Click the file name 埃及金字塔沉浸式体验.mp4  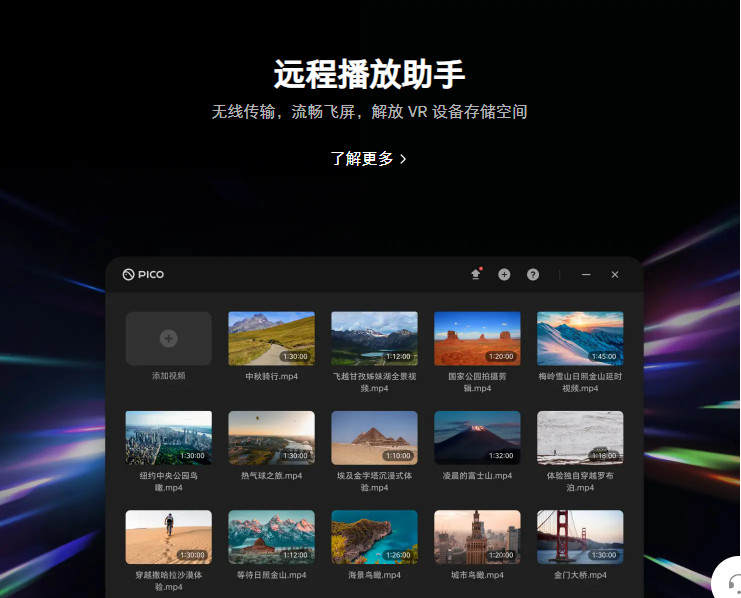374,482
